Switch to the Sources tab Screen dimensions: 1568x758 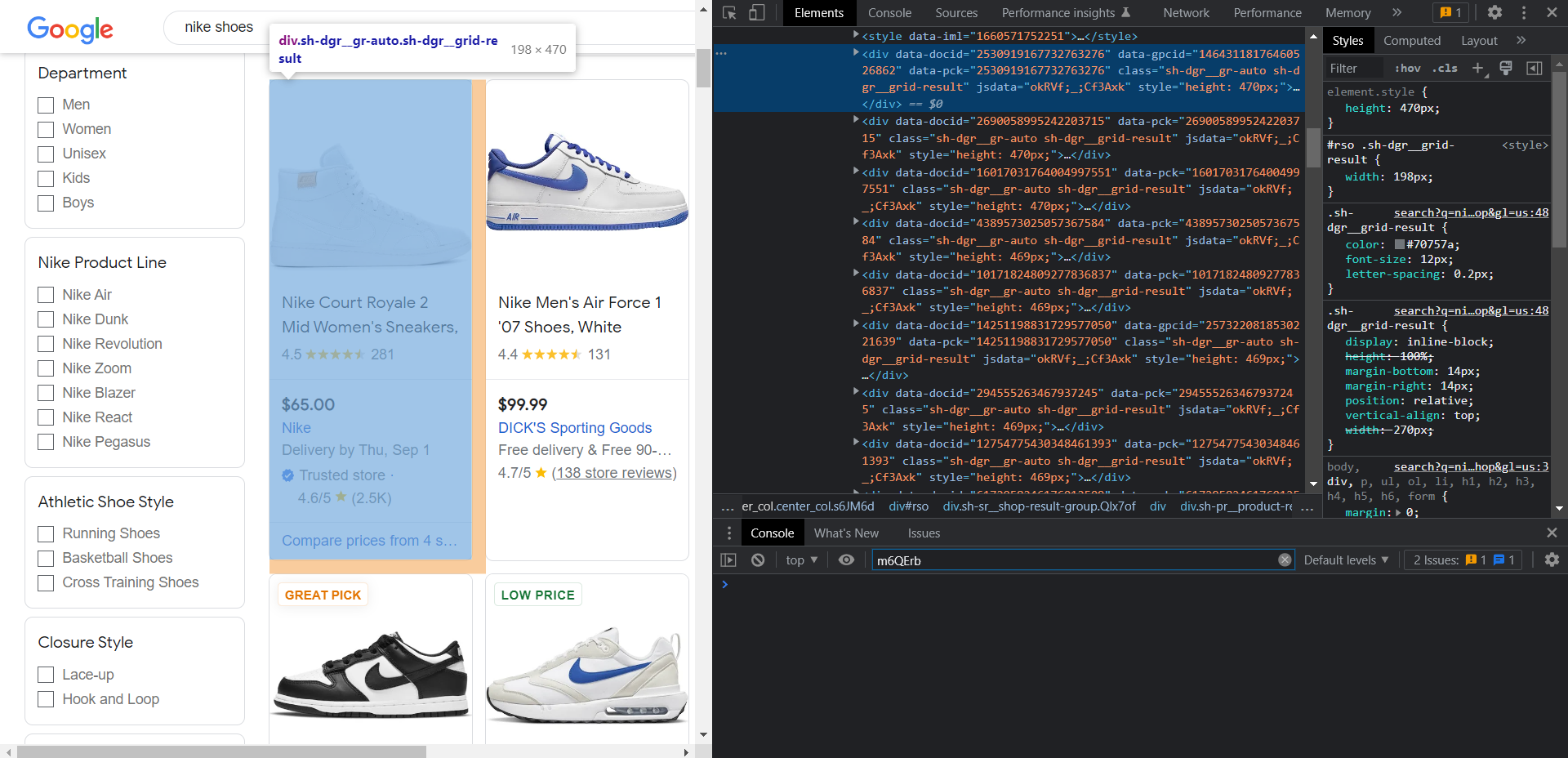click(x=956, y=12)
